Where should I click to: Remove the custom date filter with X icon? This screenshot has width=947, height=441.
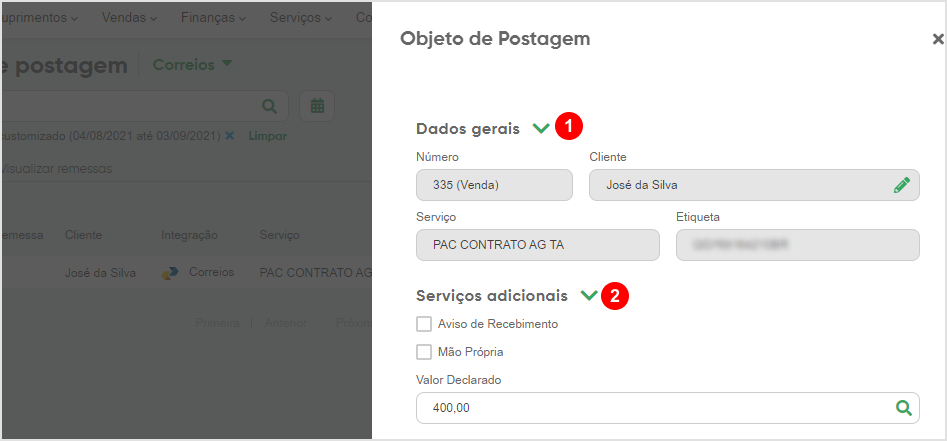point(230,136)
